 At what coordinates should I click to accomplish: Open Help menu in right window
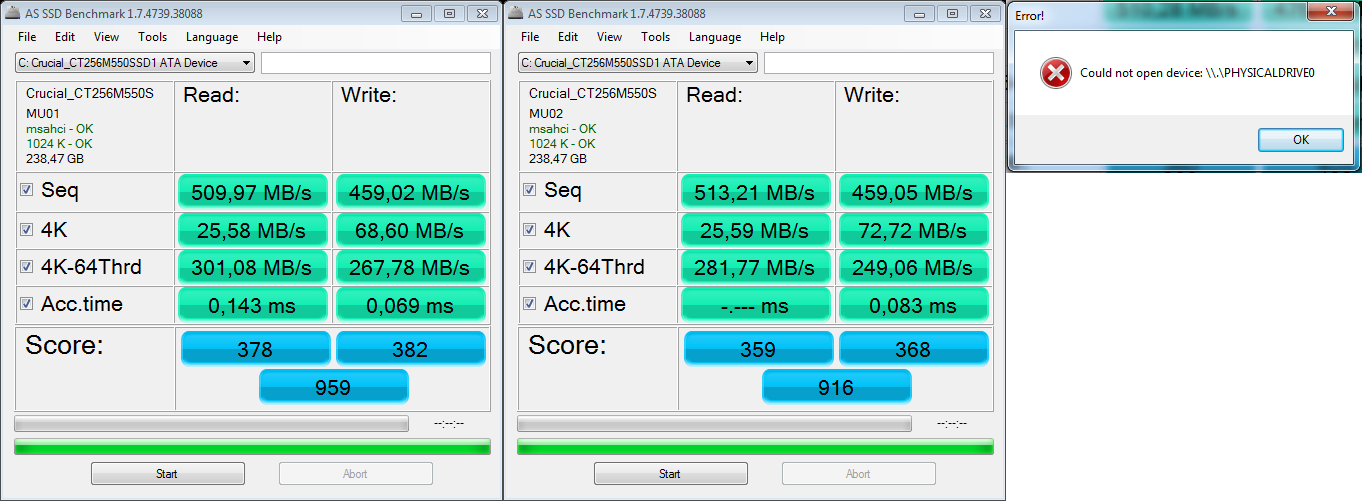pos(772,37)
